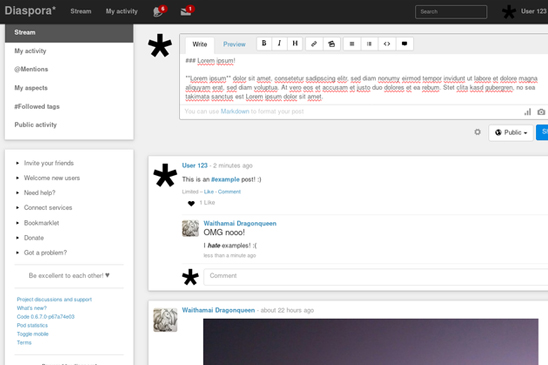
Task: Switch to the Preview tab
Action: pyautogui.click(x=234, y=44)
